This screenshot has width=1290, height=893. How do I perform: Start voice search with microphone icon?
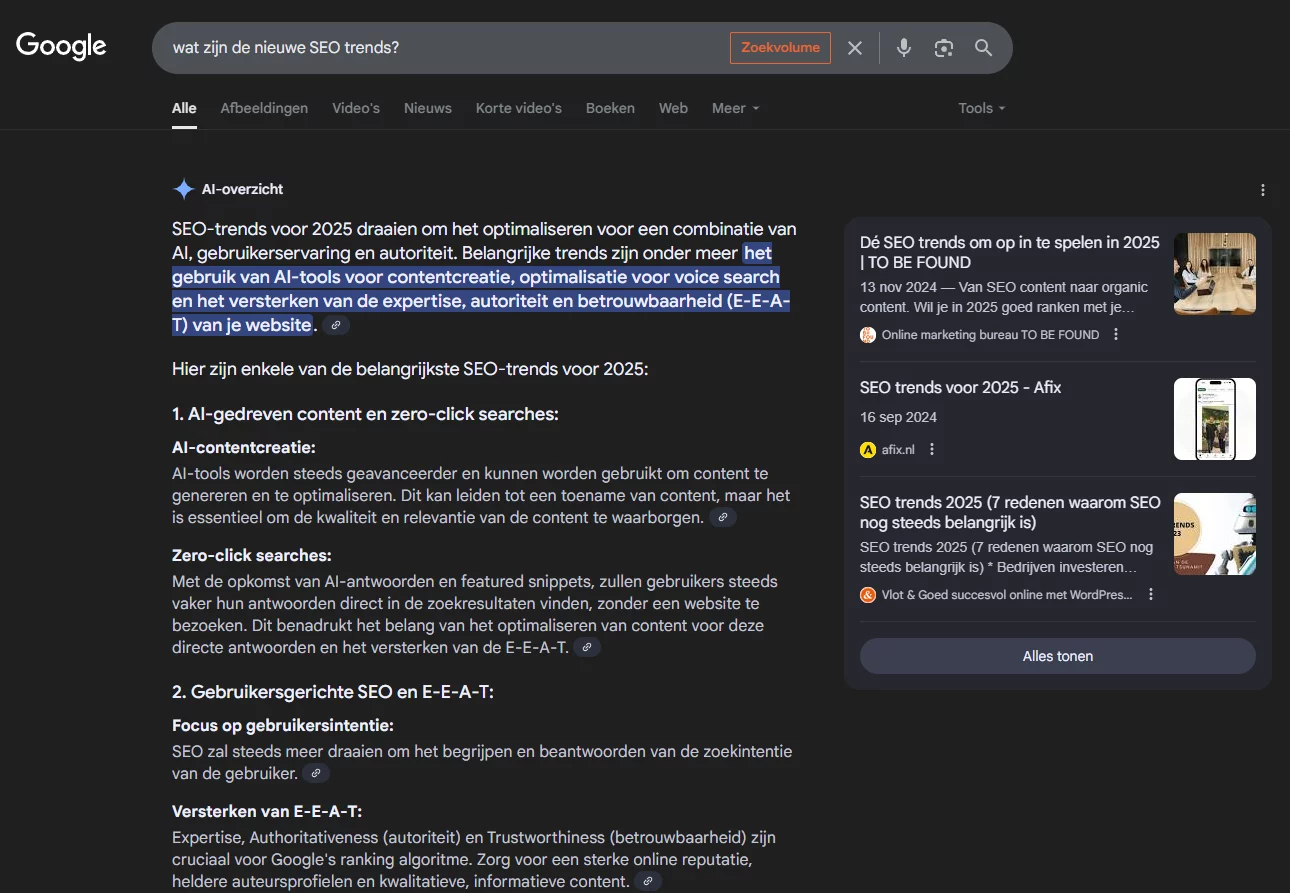tap(904, 48)
